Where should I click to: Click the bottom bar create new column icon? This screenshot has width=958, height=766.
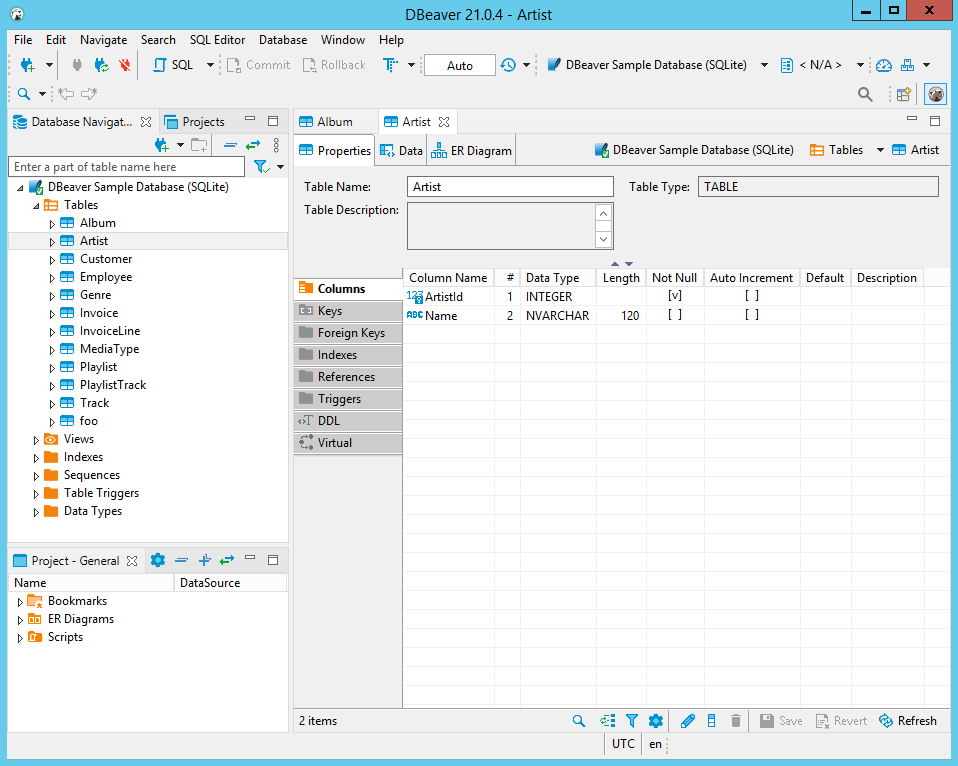coord(711,721)
